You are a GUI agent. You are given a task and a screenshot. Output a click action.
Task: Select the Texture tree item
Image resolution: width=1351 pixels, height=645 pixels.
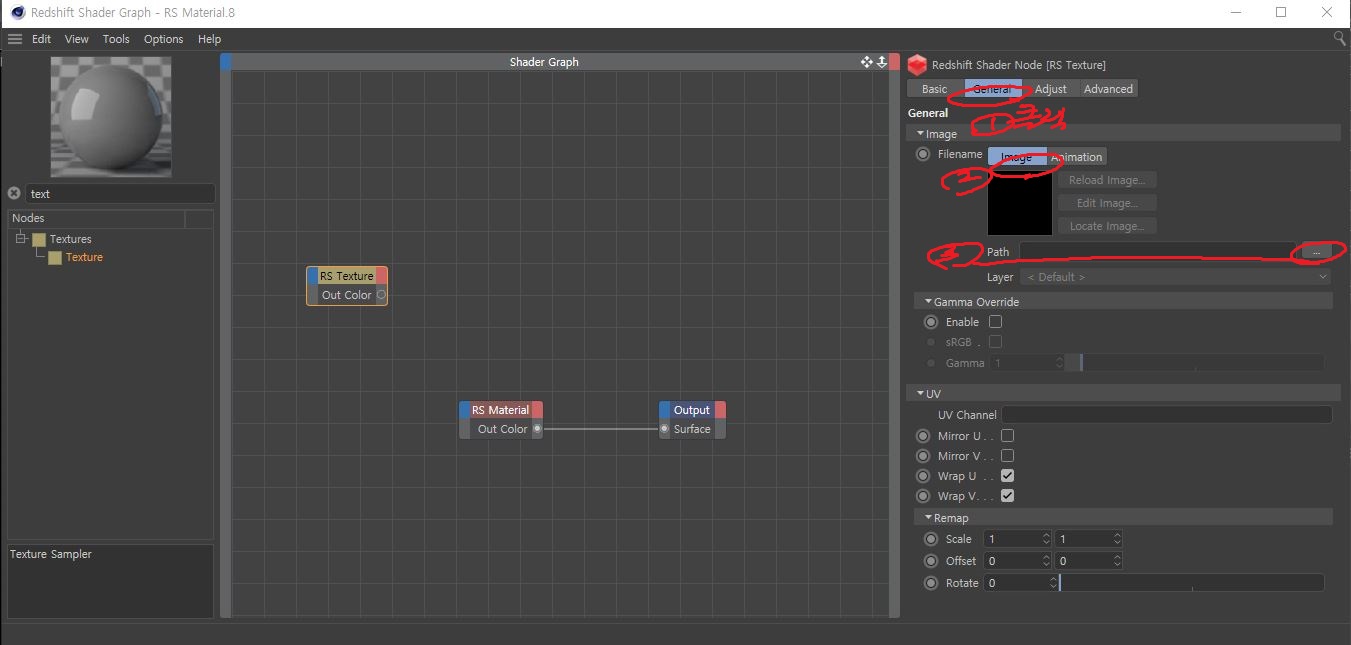click(x=84, y=257)
